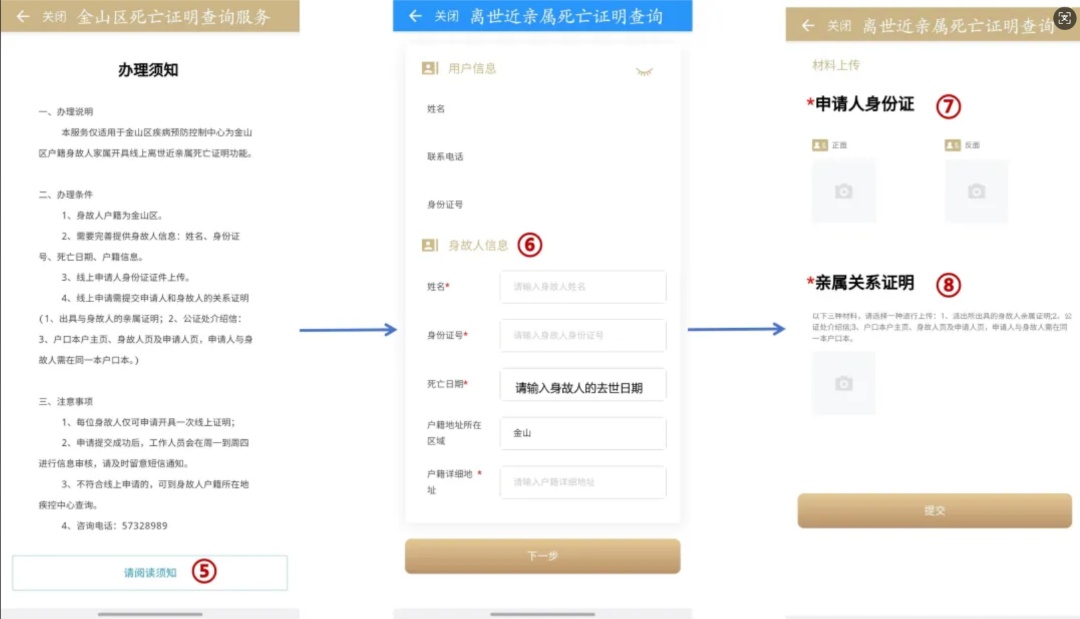
Task: Tap 请阅读须知 button at the bottom
Action: point(150,572)
